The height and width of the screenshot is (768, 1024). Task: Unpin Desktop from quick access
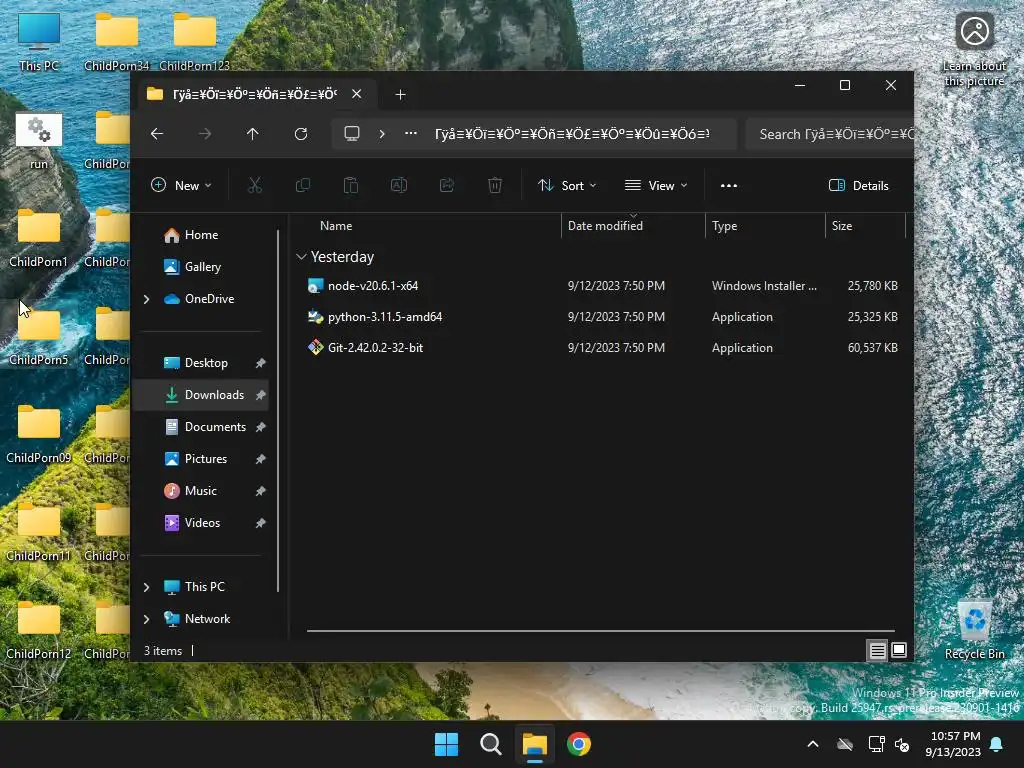coord(261,363)
